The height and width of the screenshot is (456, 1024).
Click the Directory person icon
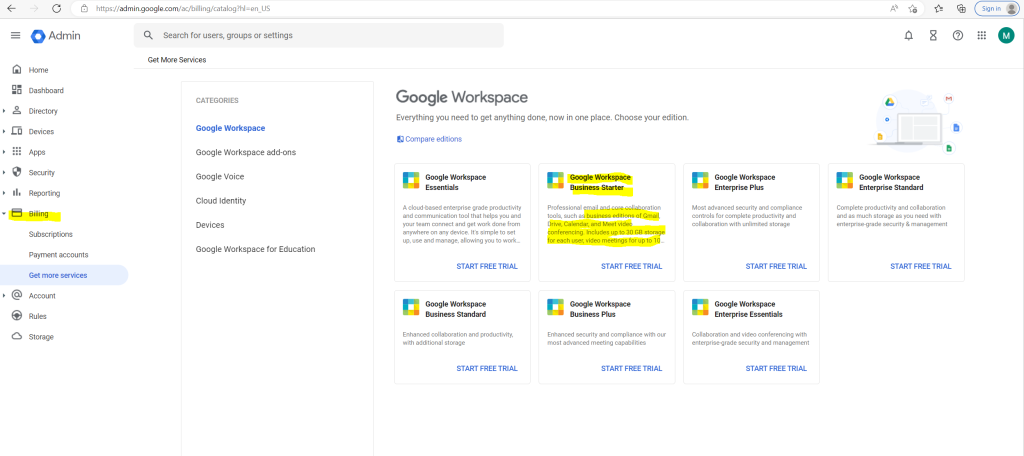(17, 110)
